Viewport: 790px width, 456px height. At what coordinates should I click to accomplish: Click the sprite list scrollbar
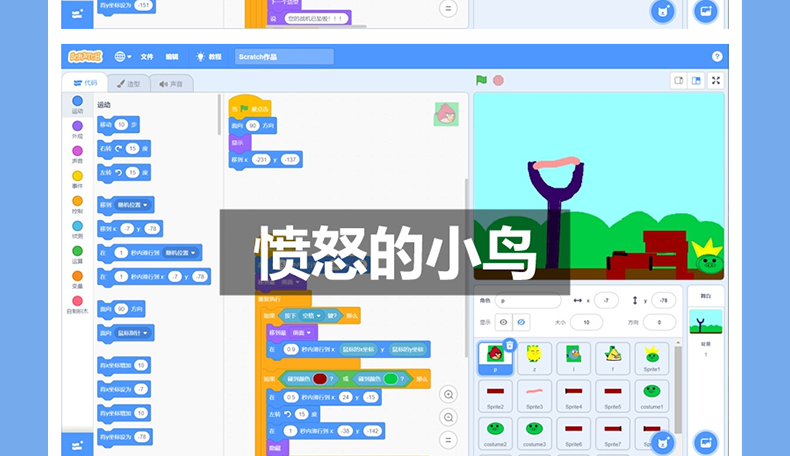(x=678, y=388)
